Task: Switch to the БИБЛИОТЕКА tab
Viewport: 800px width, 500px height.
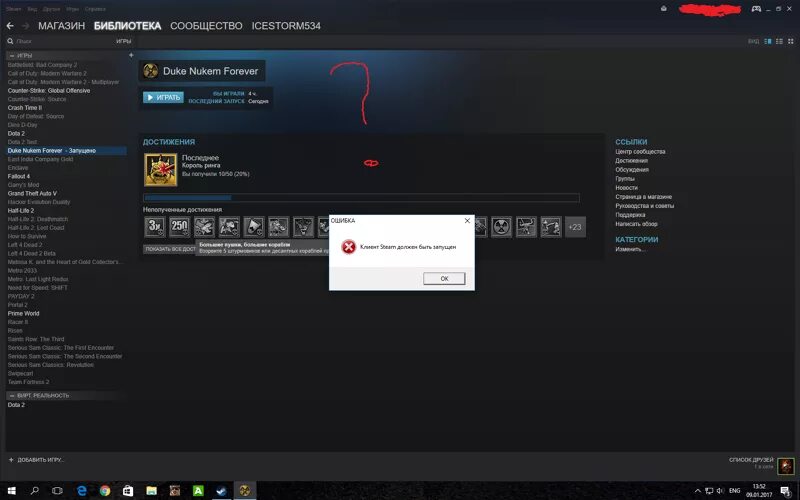Action: click(127, 26)
